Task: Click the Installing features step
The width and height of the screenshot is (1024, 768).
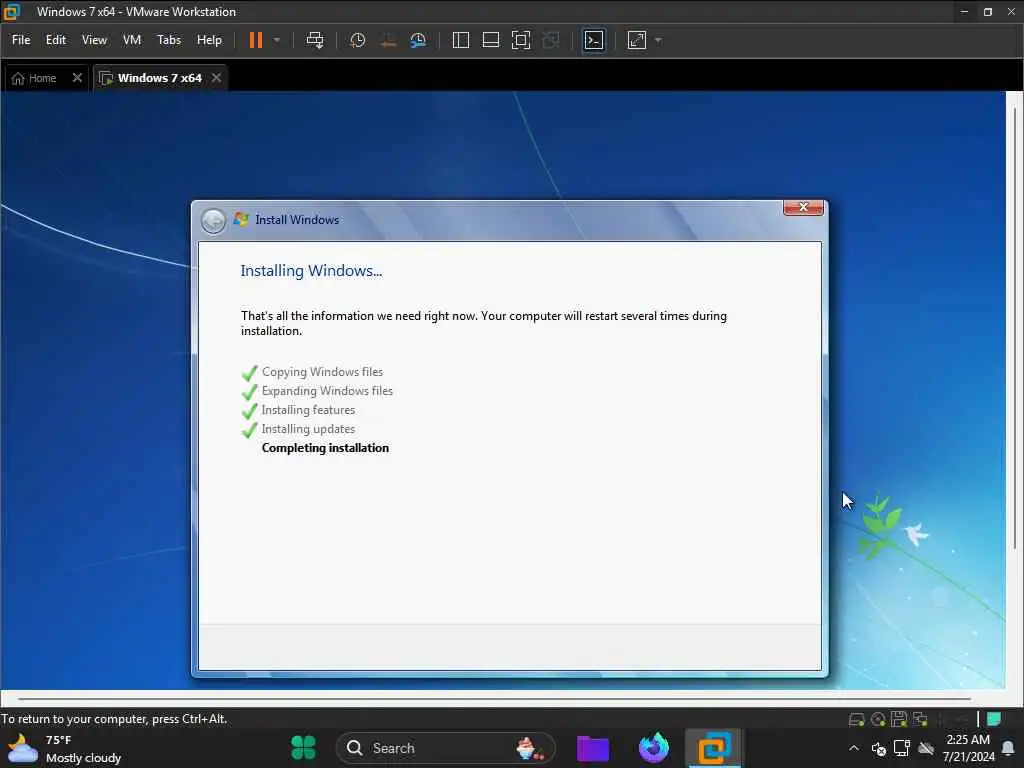Action: coord(308,409)
